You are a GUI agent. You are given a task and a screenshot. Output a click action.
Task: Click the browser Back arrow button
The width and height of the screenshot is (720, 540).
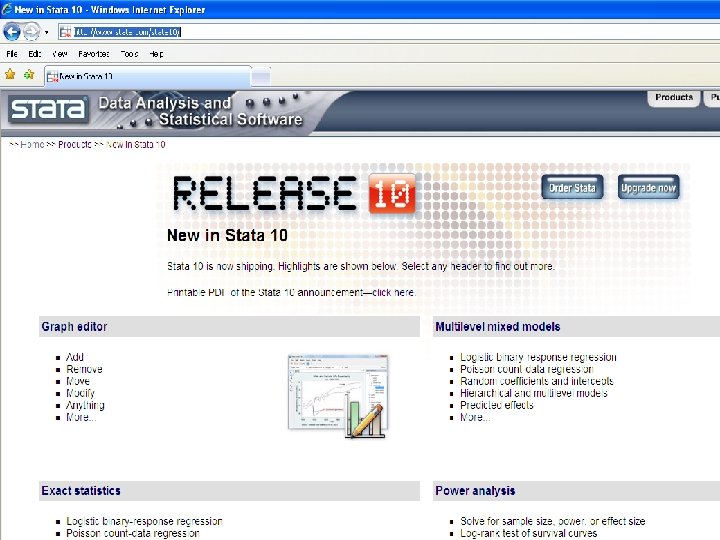[12, 32]
